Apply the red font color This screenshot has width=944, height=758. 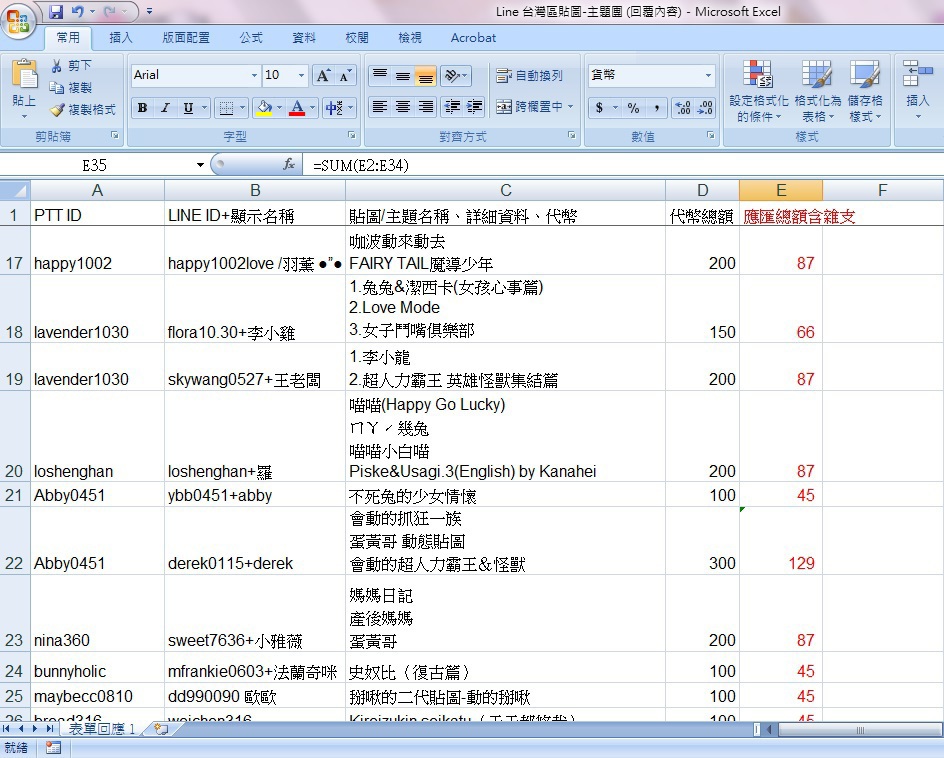297,108
